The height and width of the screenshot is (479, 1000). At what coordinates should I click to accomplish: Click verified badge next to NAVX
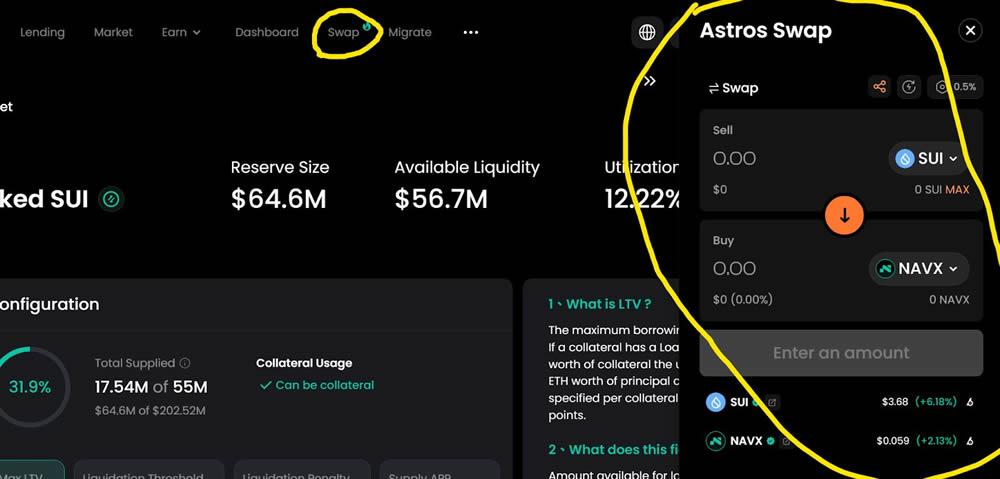coord(770,441)
